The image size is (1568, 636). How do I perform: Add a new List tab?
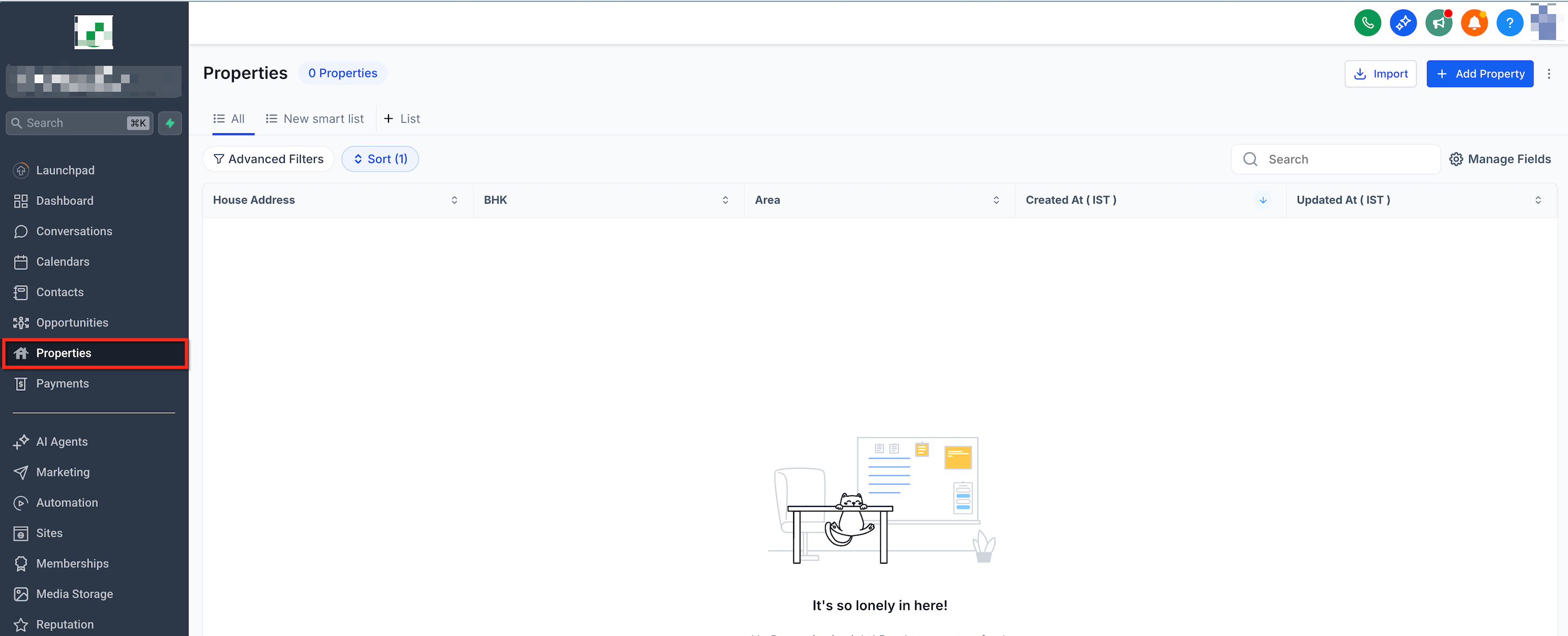402,119
